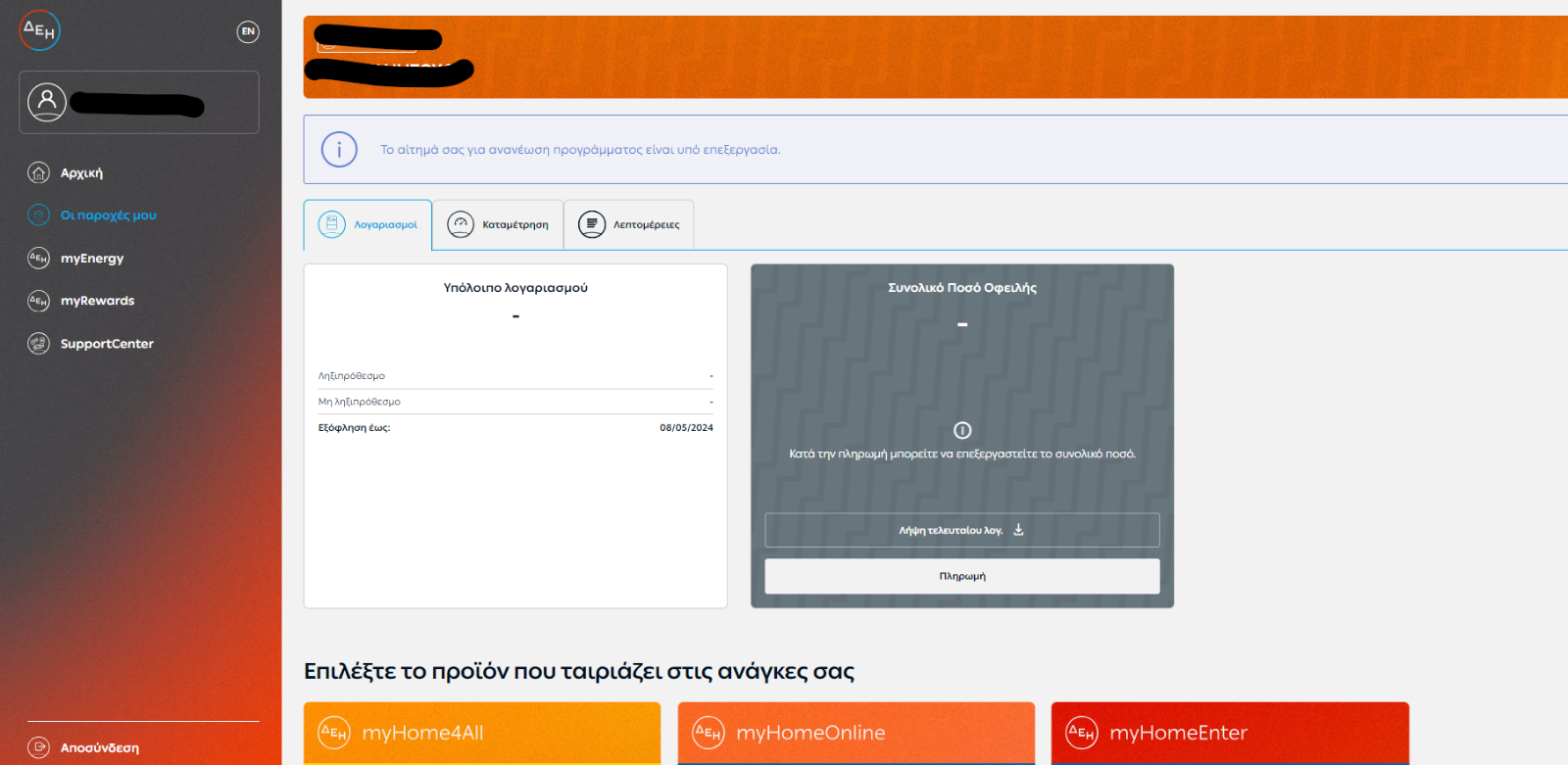Screen dimensions: 1568x765
Task: Click the Εξόφληση έως label
Action: (354, 428)
